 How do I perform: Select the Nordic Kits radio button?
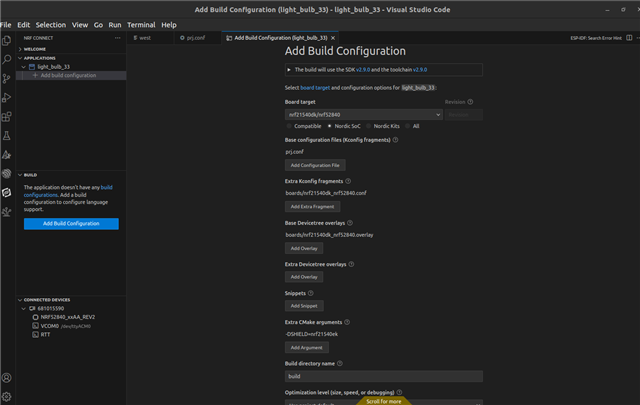pos(369,126)
